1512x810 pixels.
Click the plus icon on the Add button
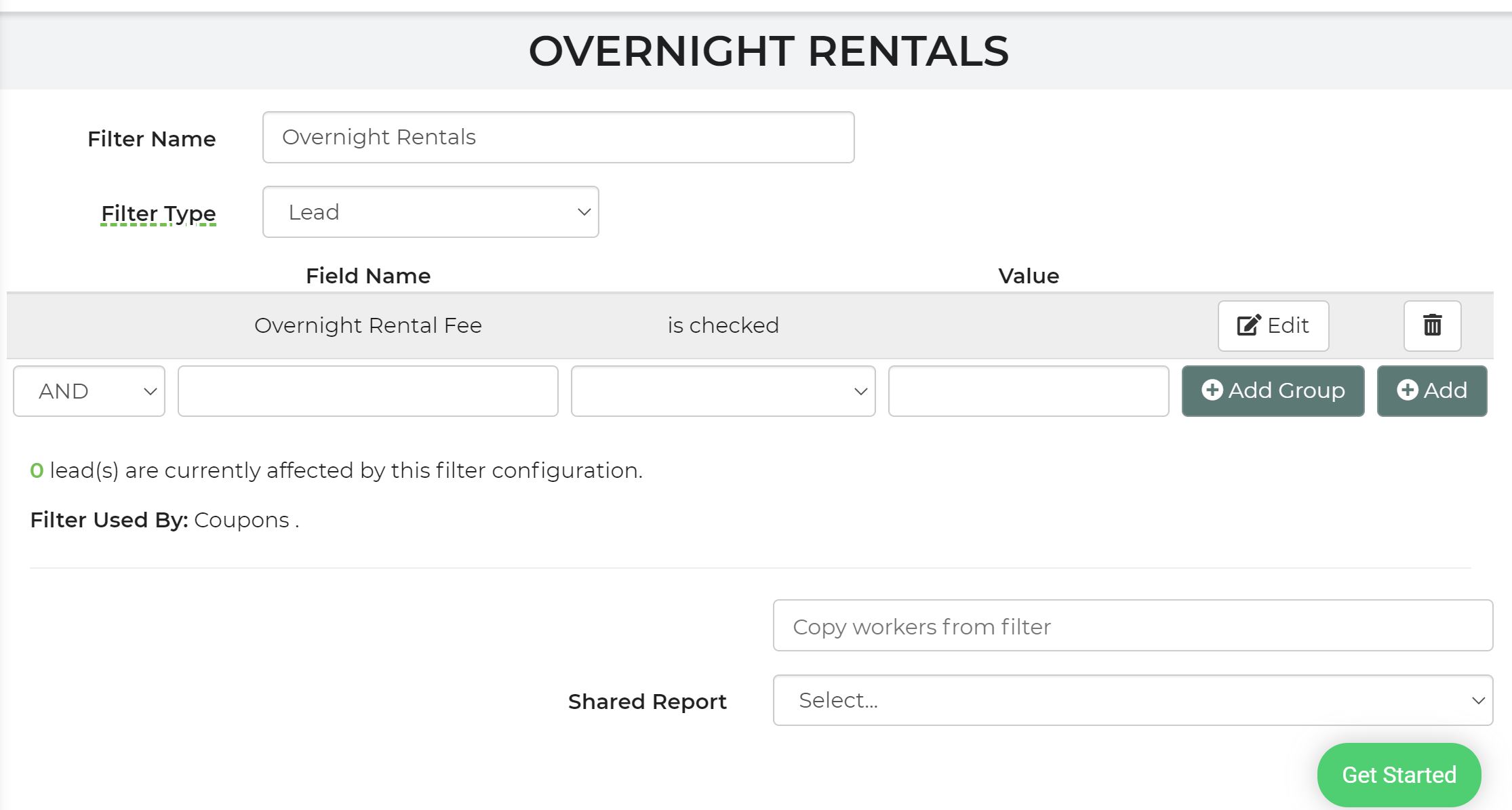click(1407, 390)
